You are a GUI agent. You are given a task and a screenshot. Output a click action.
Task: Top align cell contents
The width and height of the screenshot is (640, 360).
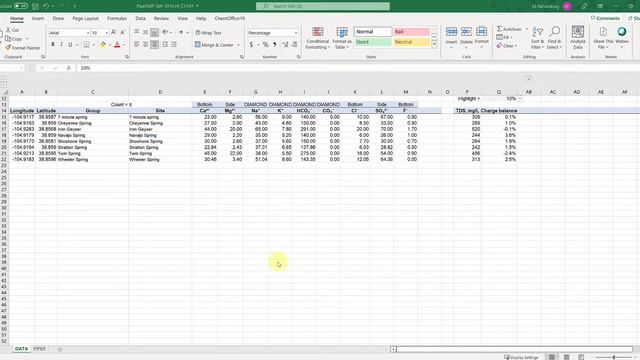[x=137, y=32]
